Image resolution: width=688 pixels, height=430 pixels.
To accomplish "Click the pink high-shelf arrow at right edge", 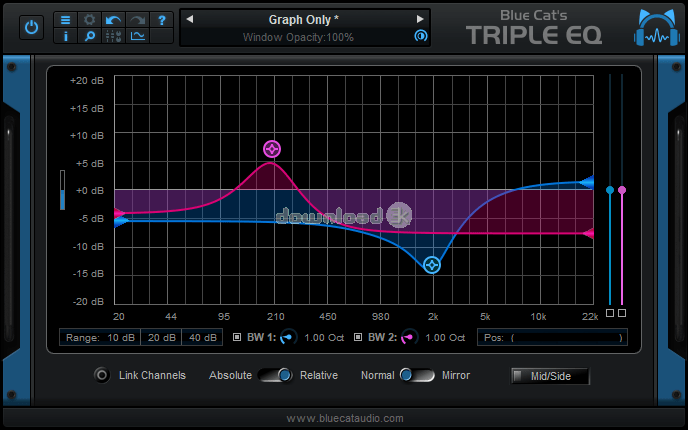I will point(588,233).
